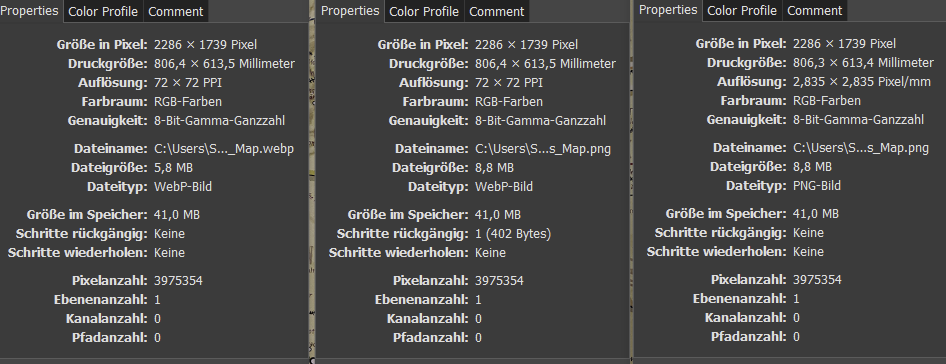The height and width of the screenshot is (364, 946).
Task: Click 'Schritte rückgängig: Keine' value in left panel
Action: (x=170, y=234)
